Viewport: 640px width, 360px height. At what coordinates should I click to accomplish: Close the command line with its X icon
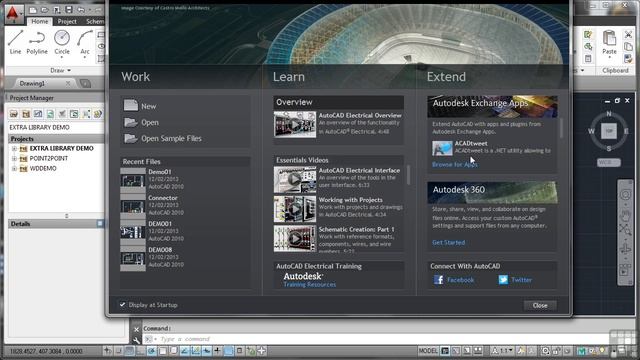click(137, 329)
